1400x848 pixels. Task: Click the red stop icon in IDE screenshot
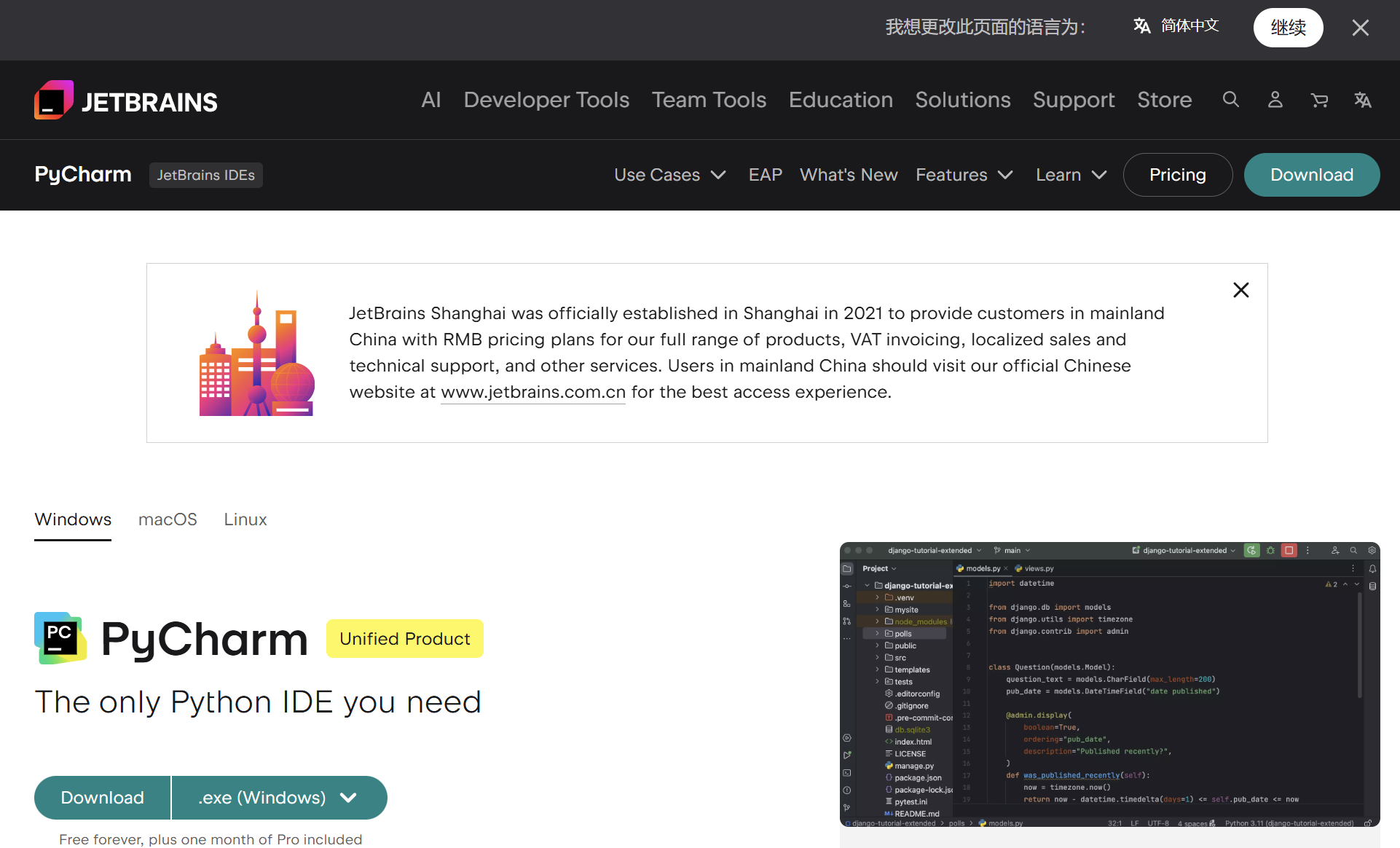[1289, 551]
